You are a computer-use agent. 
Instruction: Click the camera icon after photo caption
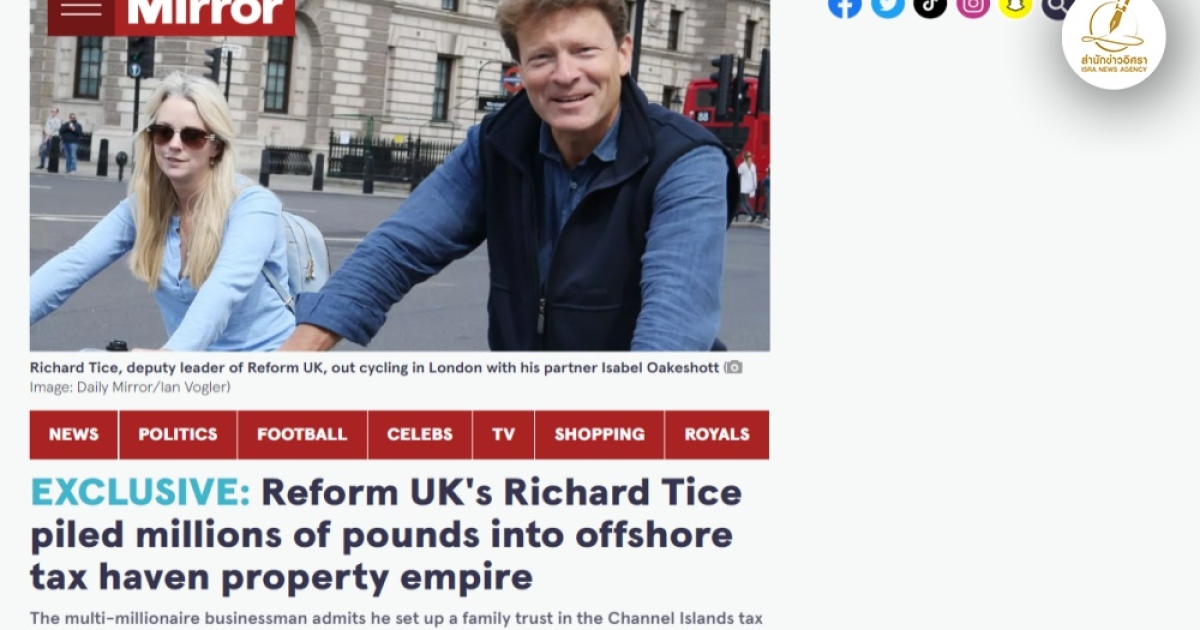click(734, 367)
